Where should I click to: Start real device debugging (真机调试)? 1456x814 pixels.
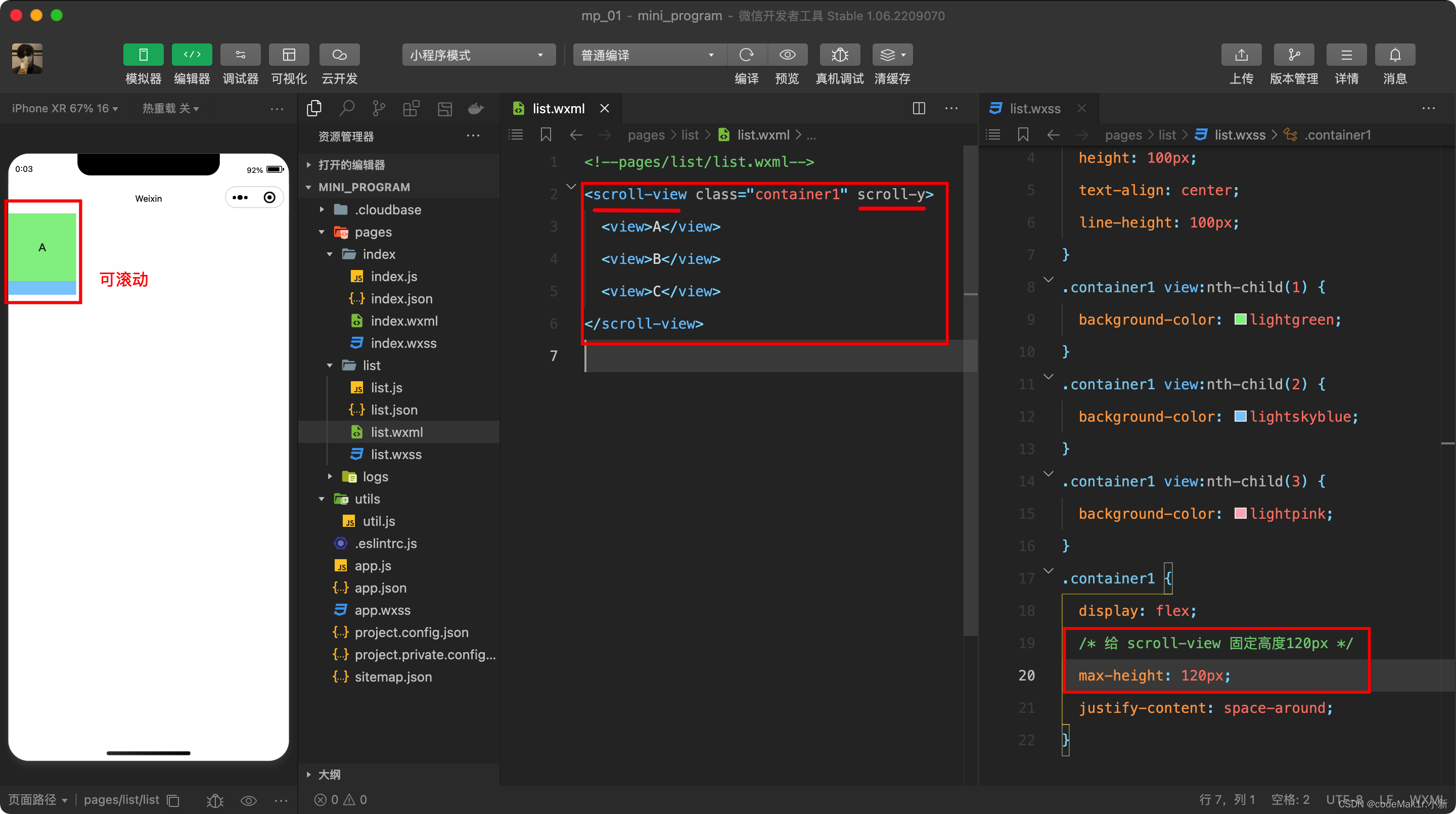(839, 55)
